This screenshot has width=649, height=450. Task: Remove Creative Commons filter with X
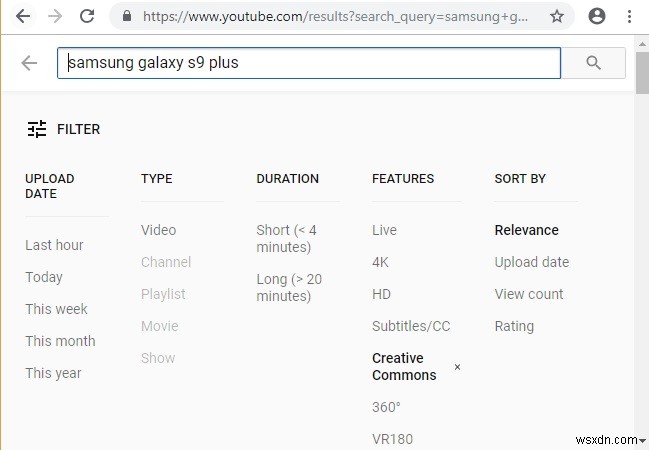click(x=457, y=367)
